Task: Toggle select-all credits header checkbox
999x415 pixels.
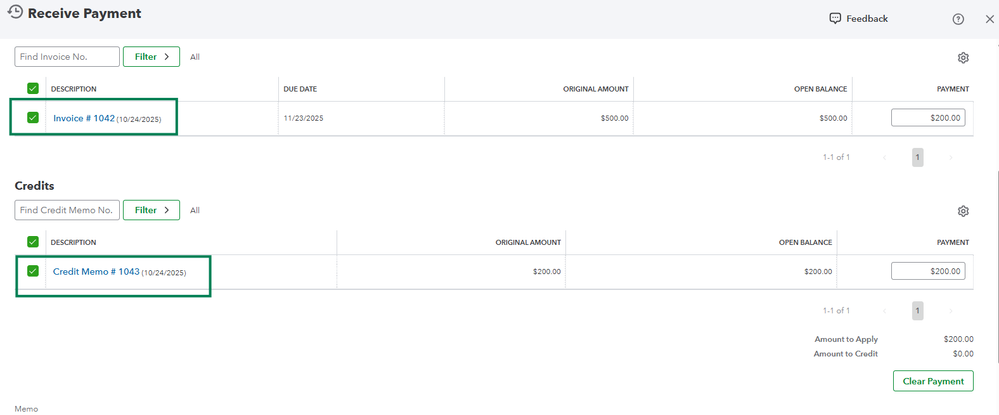Action: pos(33,242)
